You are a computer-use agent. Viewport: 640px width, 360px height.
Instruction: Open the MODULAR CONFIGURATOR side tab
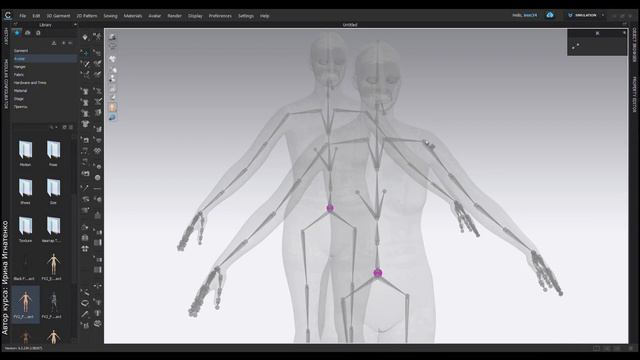[x=6, y=84]
